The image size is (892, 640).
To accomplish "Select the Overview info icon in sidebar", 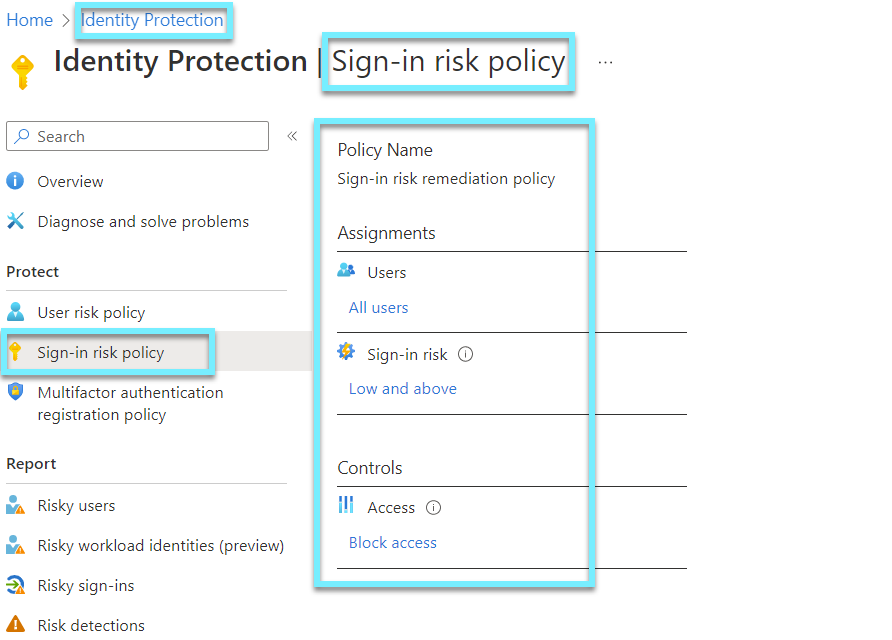I will [x=18, y=181].
